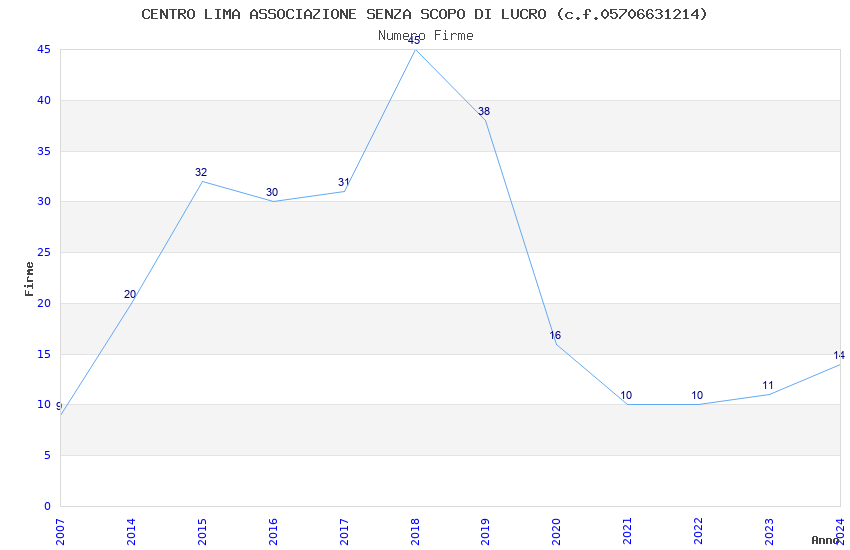Click the y-axis tick value 45
The image size is (850, 550).
point(44,49)
